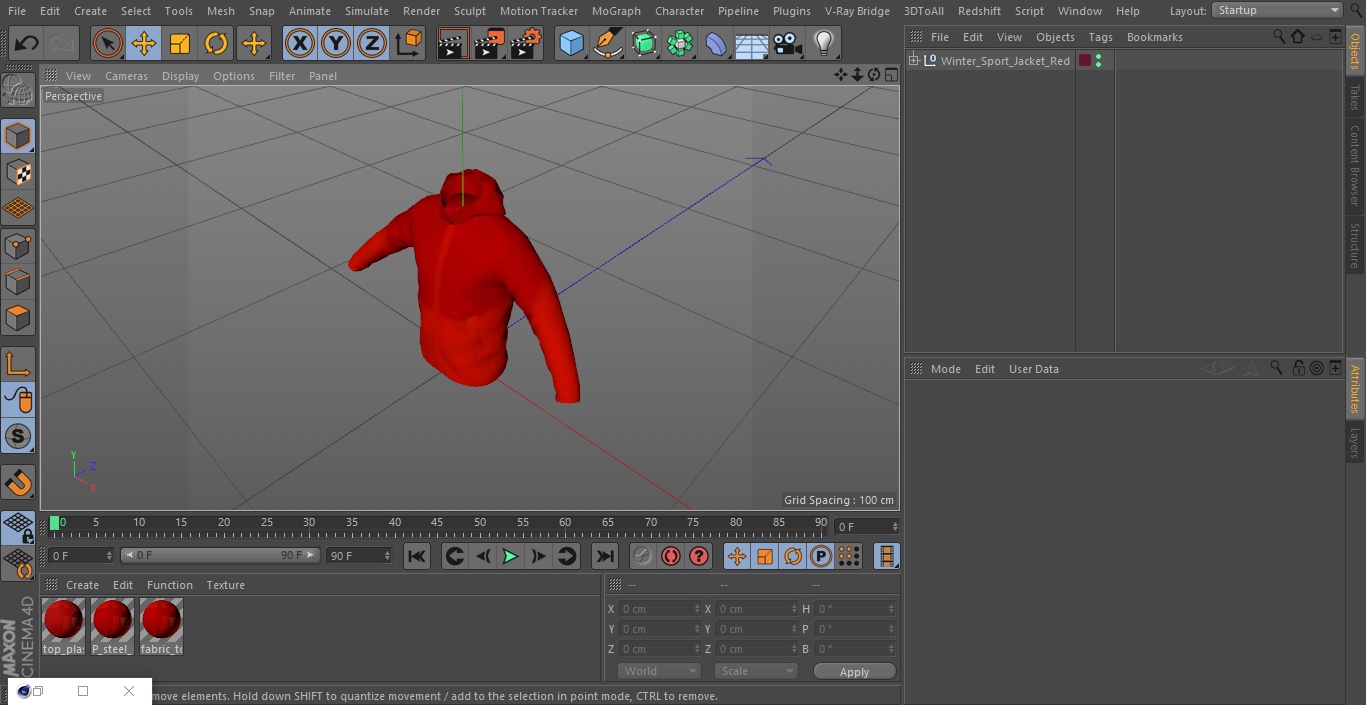Screen dimensions: 1366x705
Task: Switch to Polygons mode
Action: 18,318
